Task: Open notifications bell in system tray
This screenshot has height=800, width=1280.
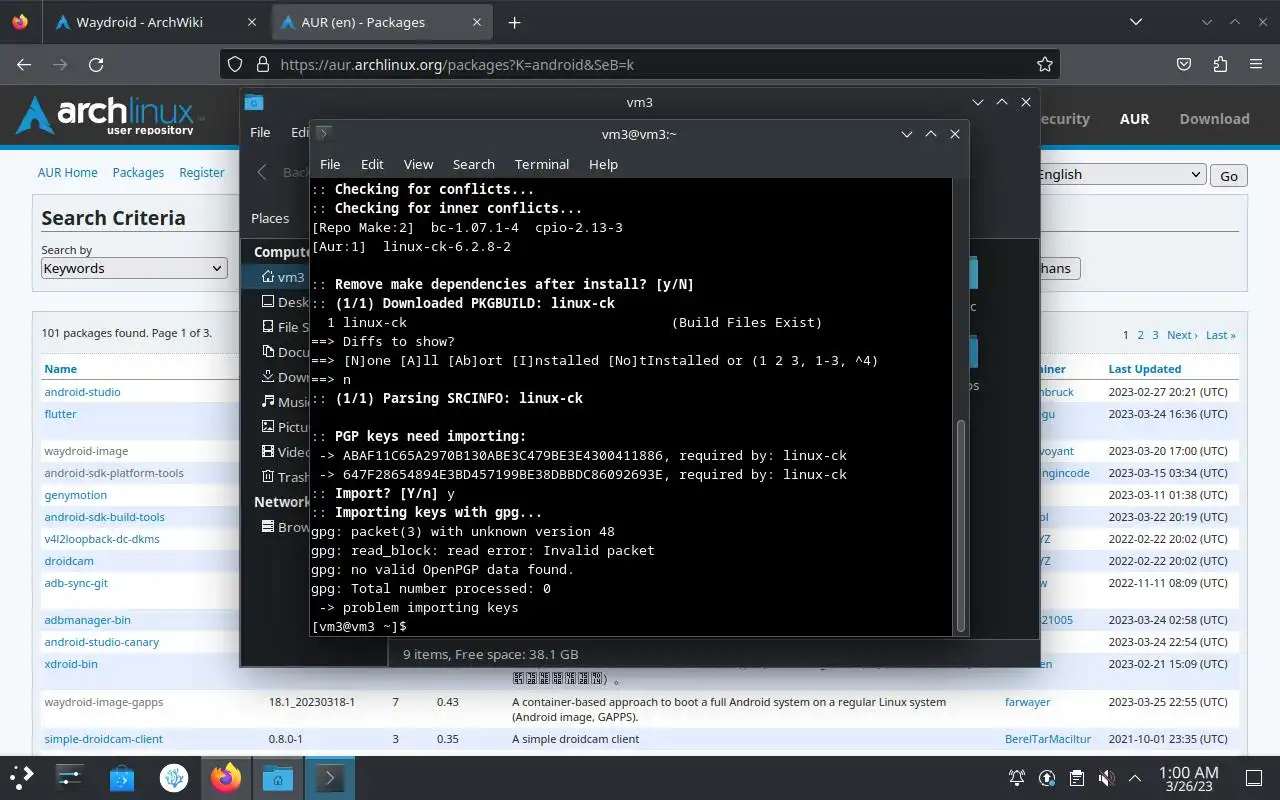Action: (x=1017, y=777)
